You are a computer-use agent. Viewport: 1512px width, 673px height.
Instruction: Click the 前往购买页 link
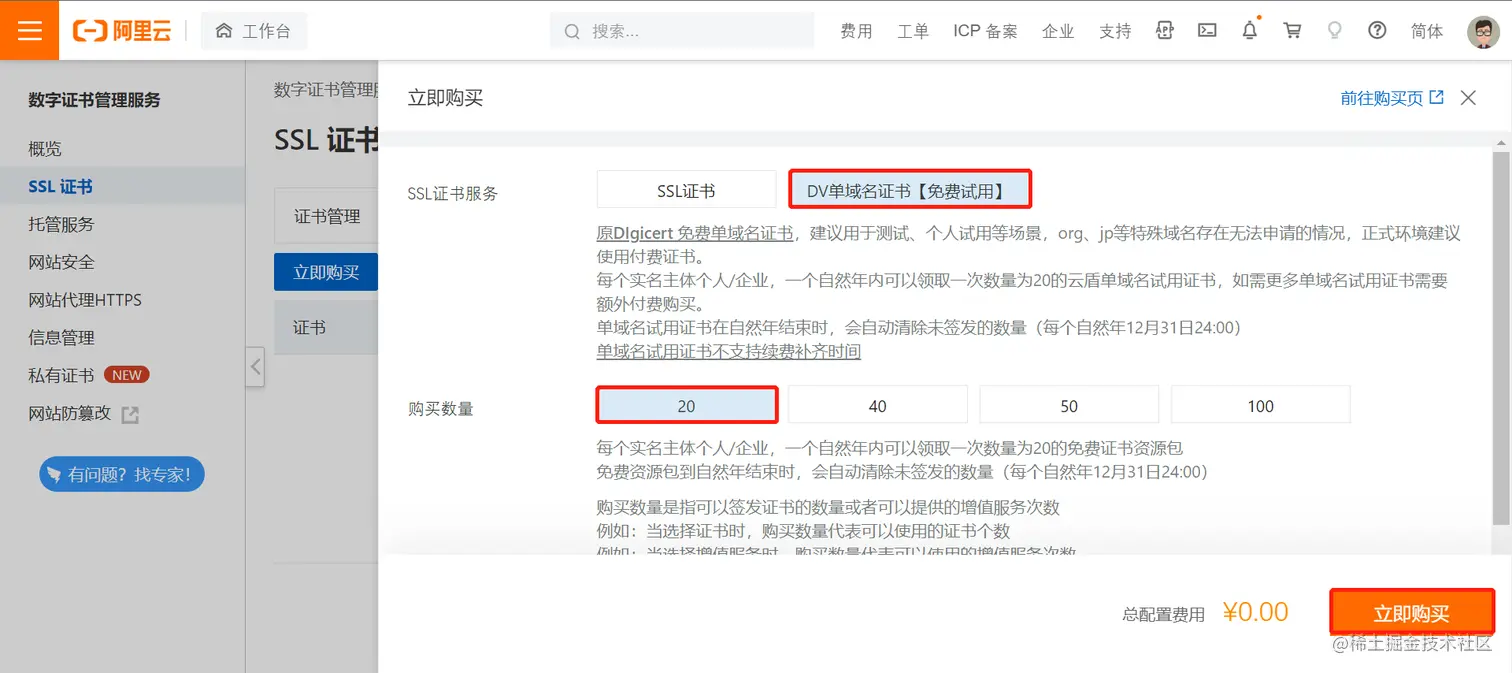coord(1392,98)
